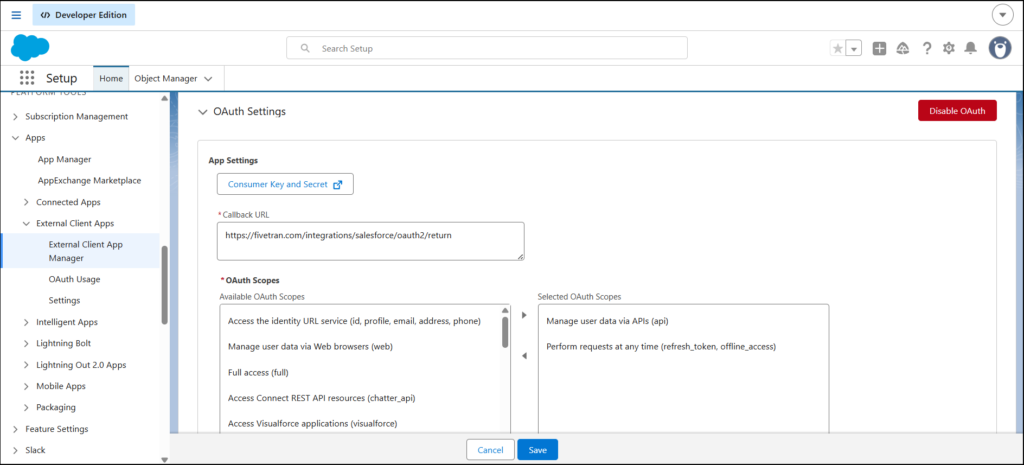Select Manage user data via APIs selected scope
The height and width of the screenshot is (465, 1024).
pos(607,321)
